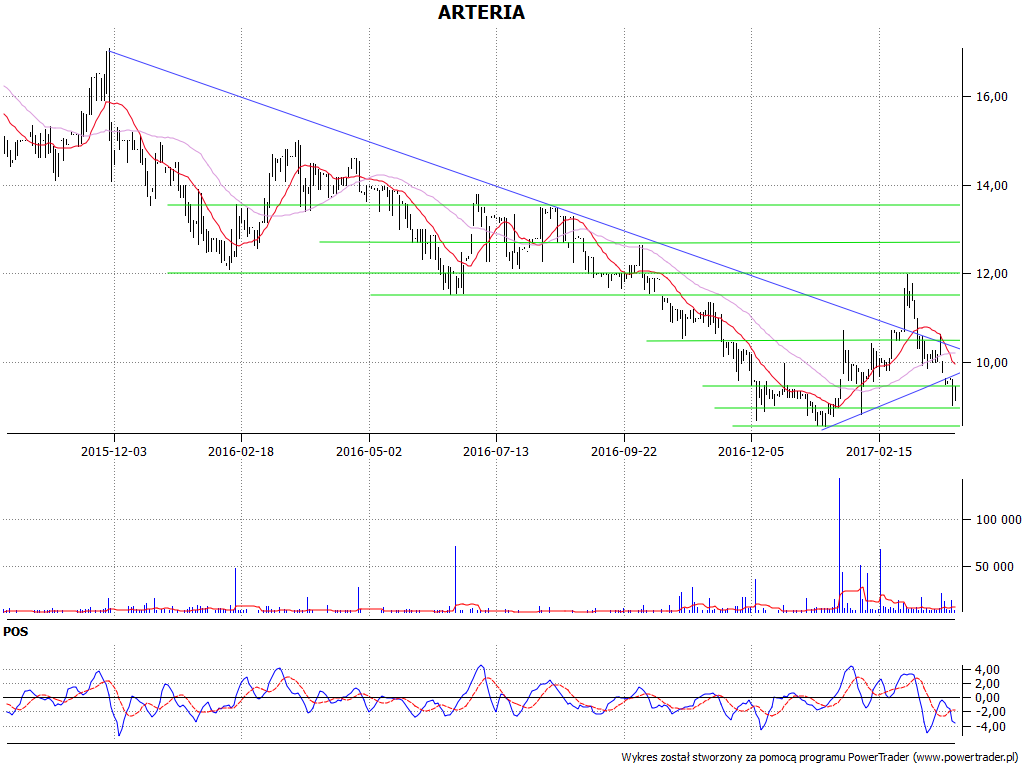1024x768 pixels.
Task: Click the 50 000 volume axis label
Action: pyautogui.click(x=995, y=567)
